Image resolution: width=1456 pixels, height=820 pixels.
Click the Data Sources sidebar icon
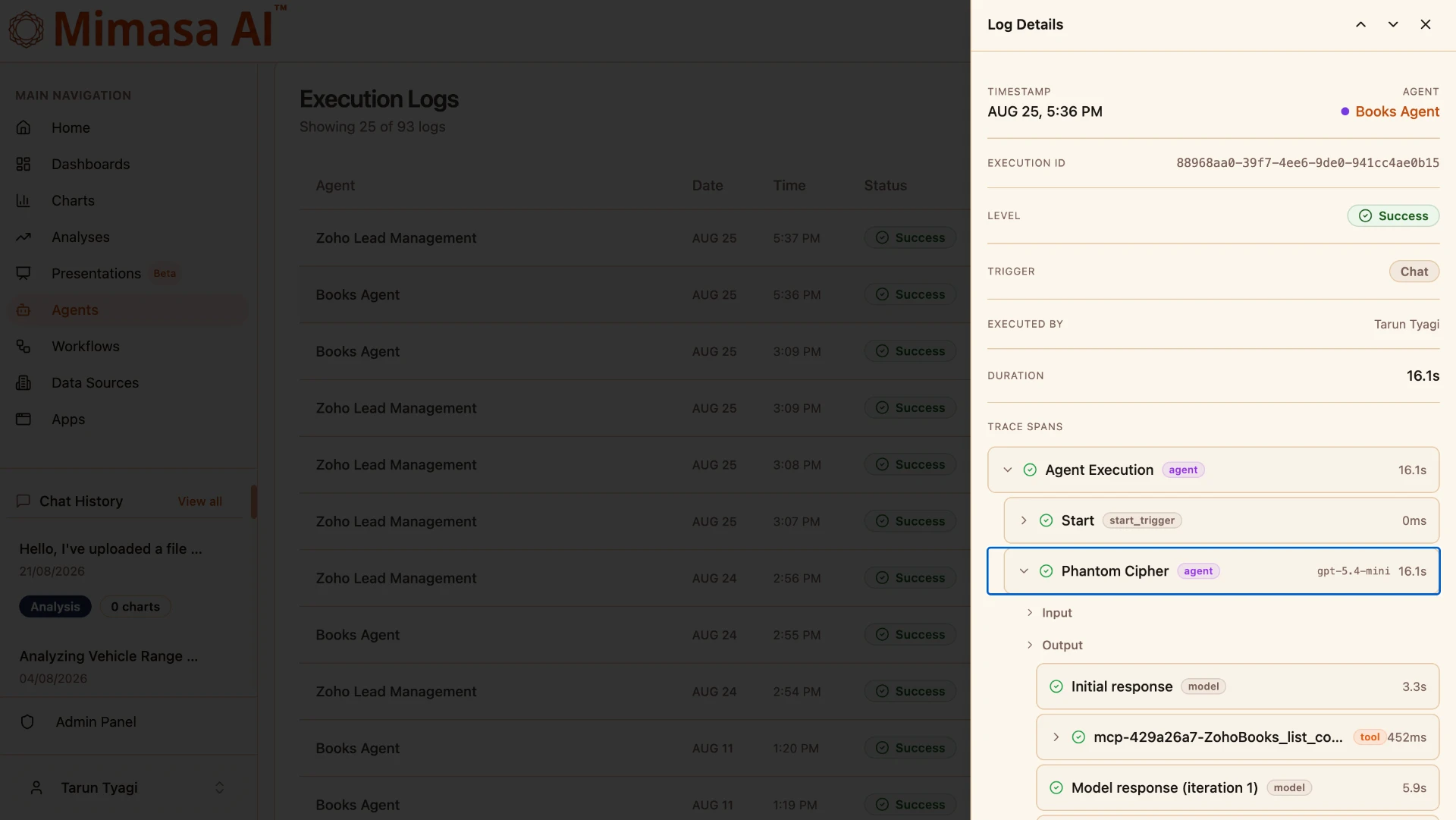(24, 382)
